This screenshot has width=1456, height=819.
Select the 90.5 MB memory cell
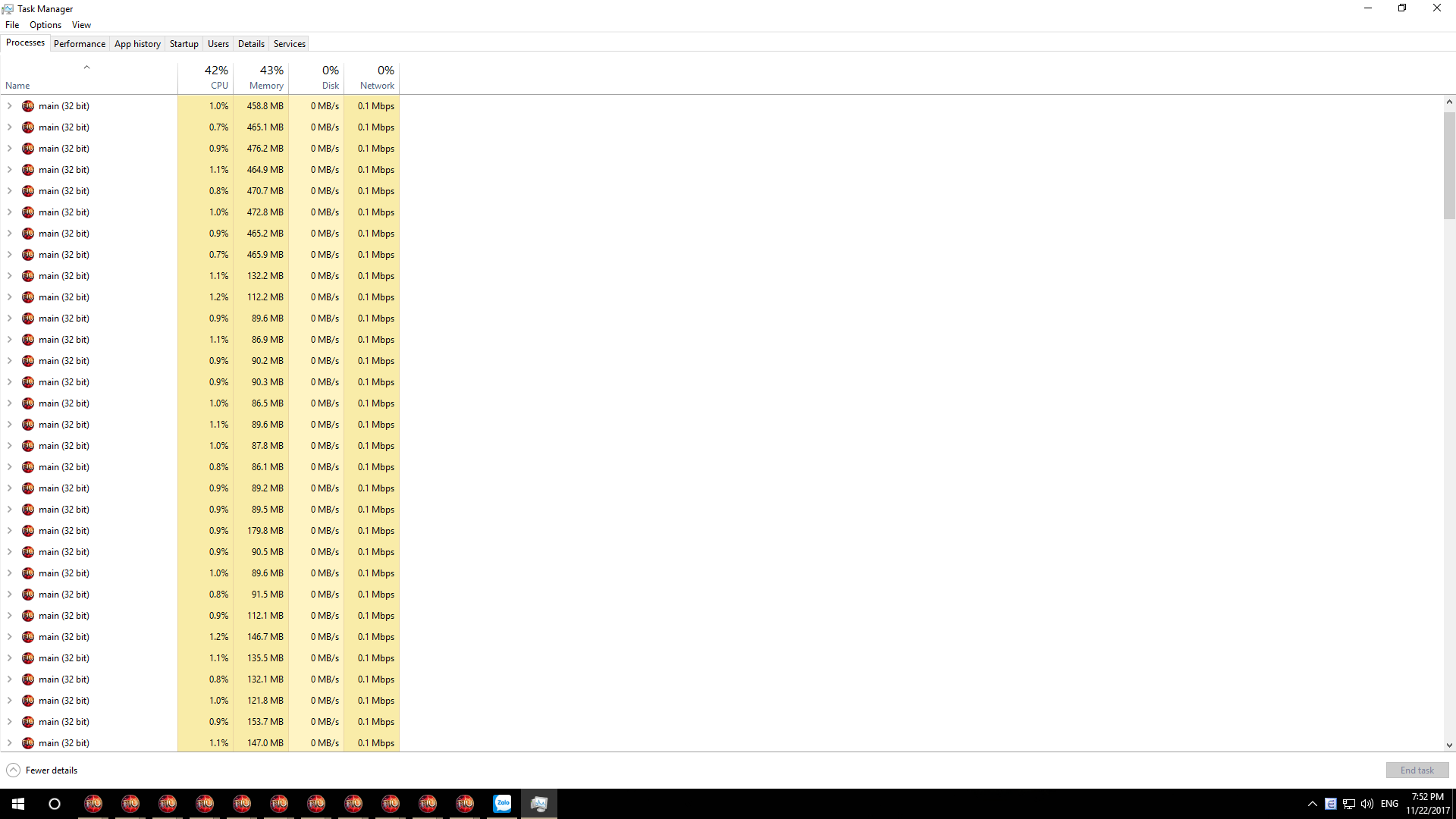point(261,552)
